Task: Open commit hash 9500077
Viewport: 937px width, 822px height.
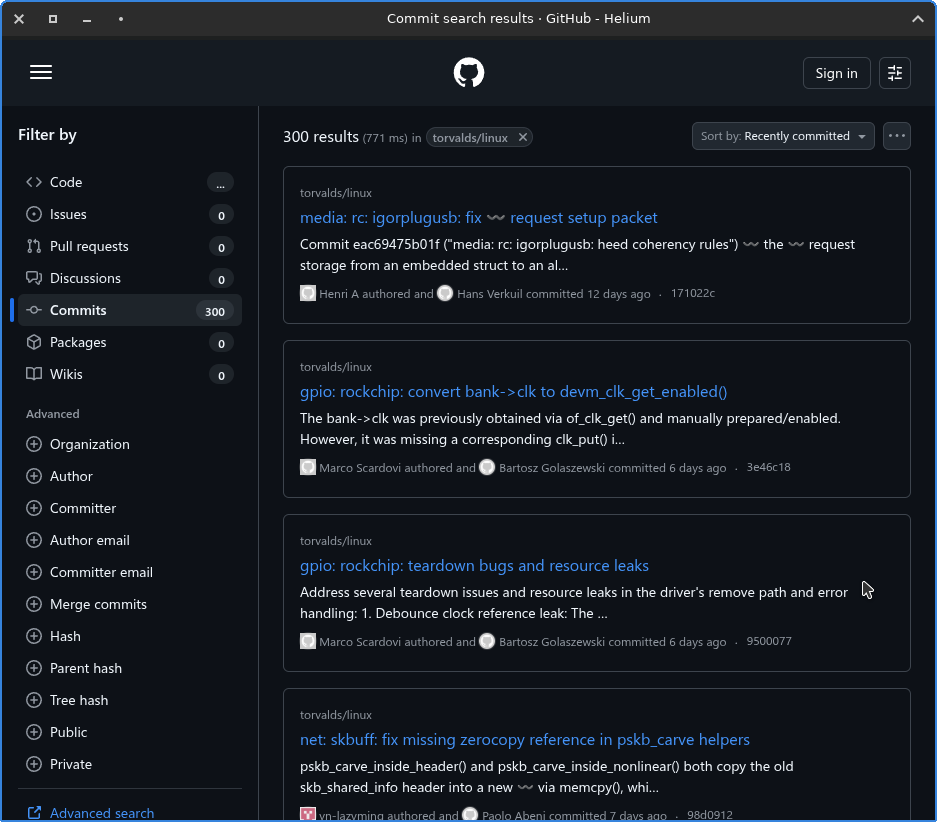Action: [769, 641]
